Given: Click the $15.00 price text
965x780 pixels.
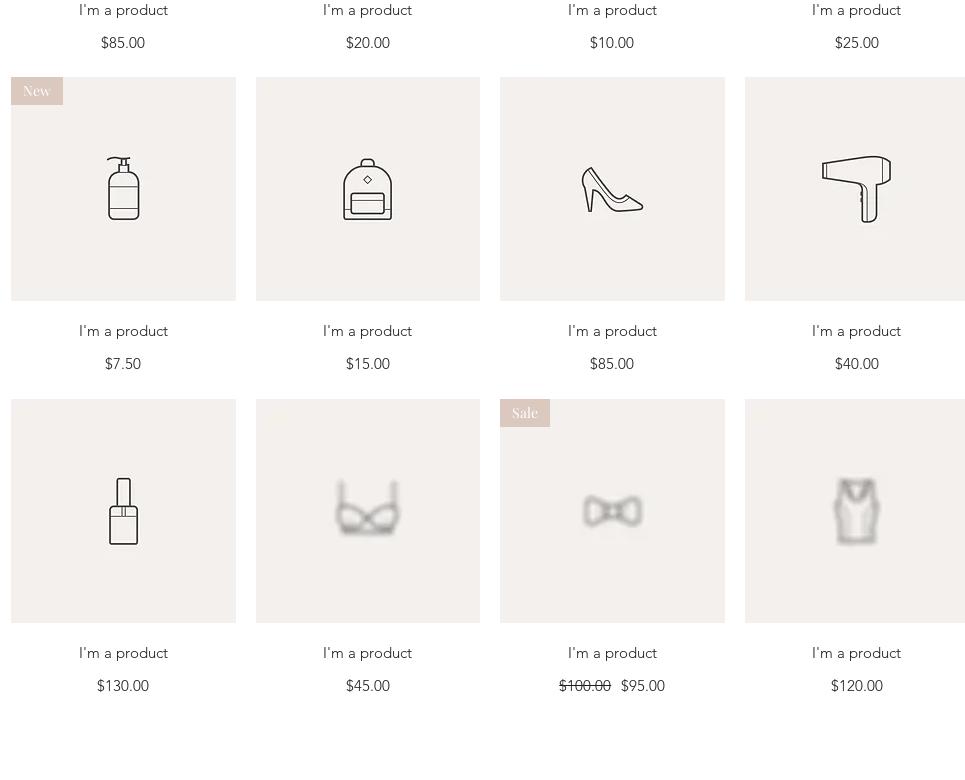Looking at the screenshot, I should click(367, 364).
